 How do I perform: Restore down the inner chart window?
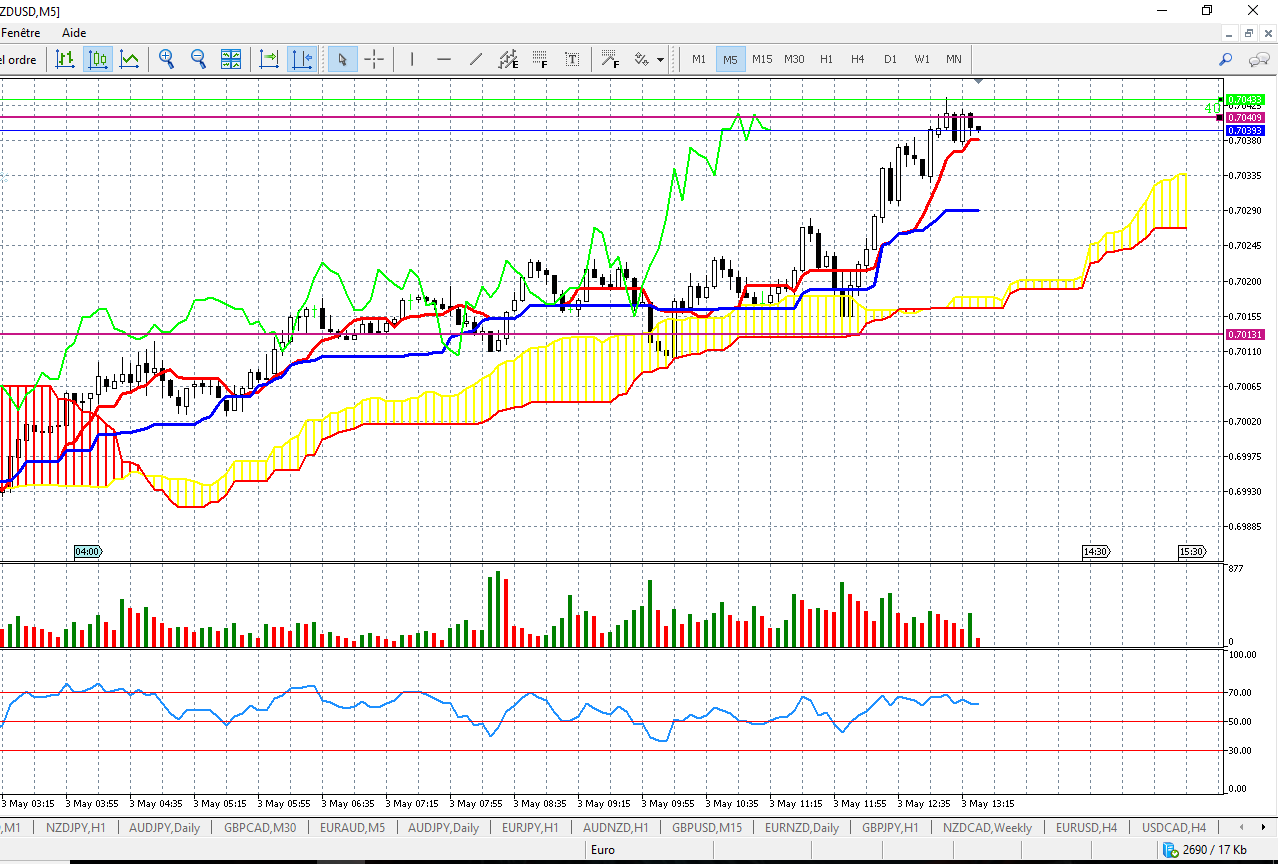1249,33
